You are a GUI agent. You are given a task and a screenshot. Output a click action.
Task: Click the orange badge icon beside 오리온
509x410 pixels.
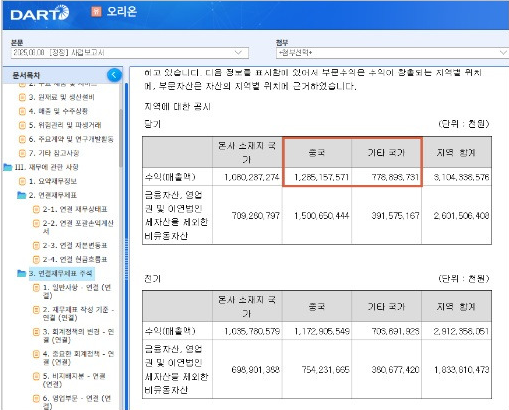pyautogui.click(x=96, y=12)
